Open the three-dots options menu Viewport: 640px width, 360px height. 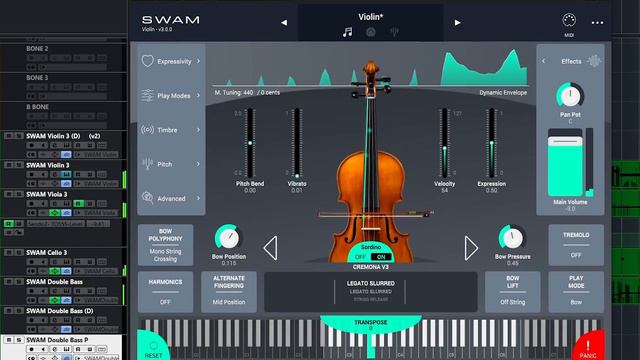pos(597,23)
